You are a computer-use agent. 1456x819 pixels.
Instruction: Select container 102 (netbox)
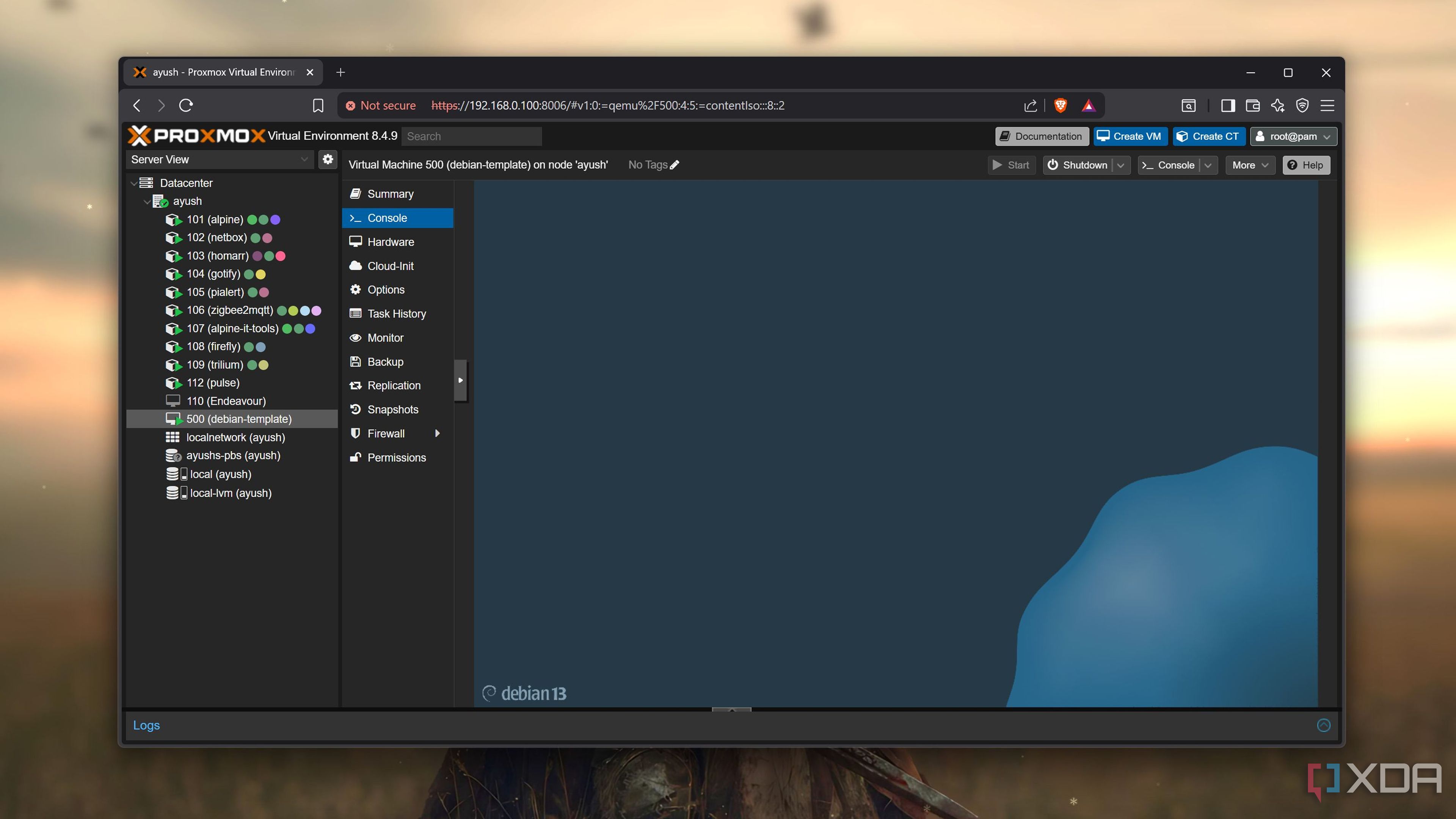coord(232,238)
